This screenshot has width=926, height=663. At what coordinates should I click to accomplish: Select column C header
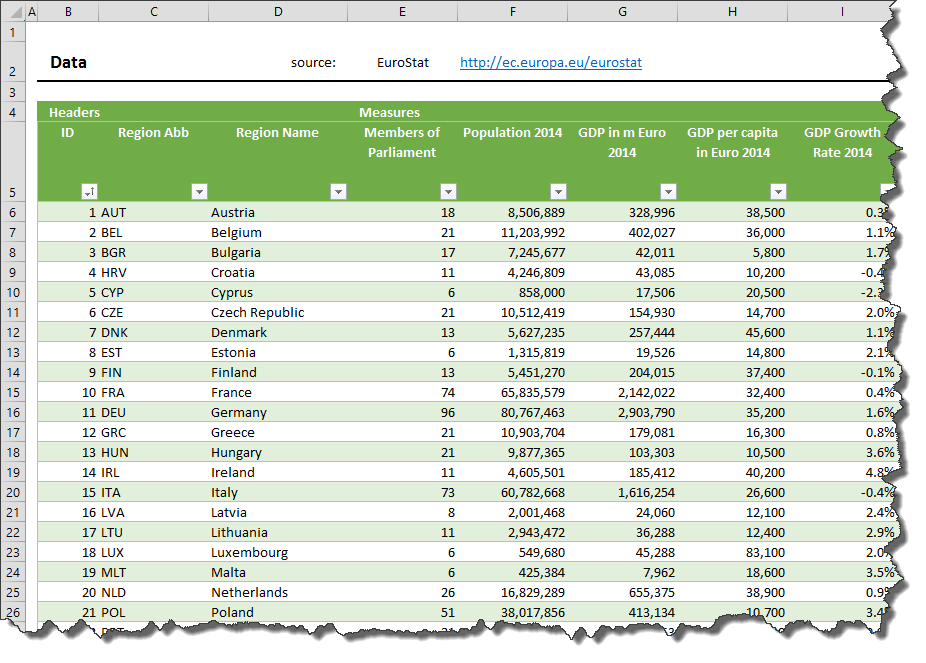point(154,11)
